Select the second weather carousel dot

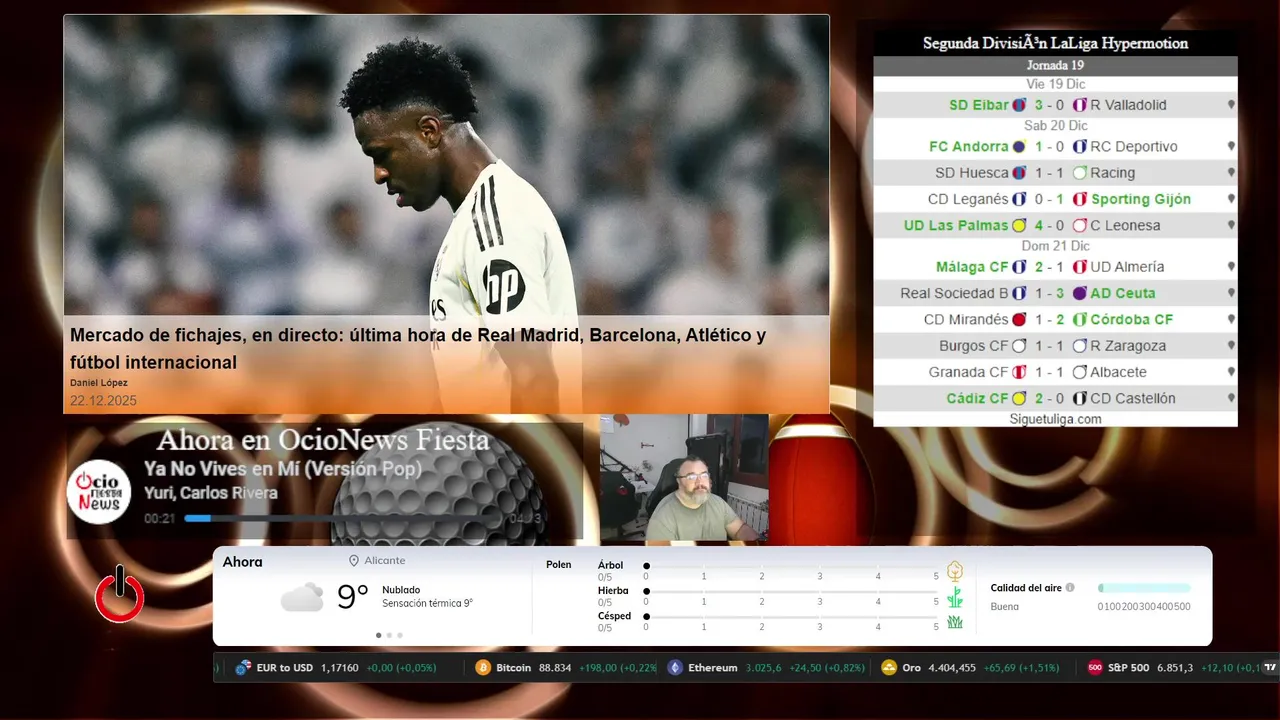[x=389, y=635]
